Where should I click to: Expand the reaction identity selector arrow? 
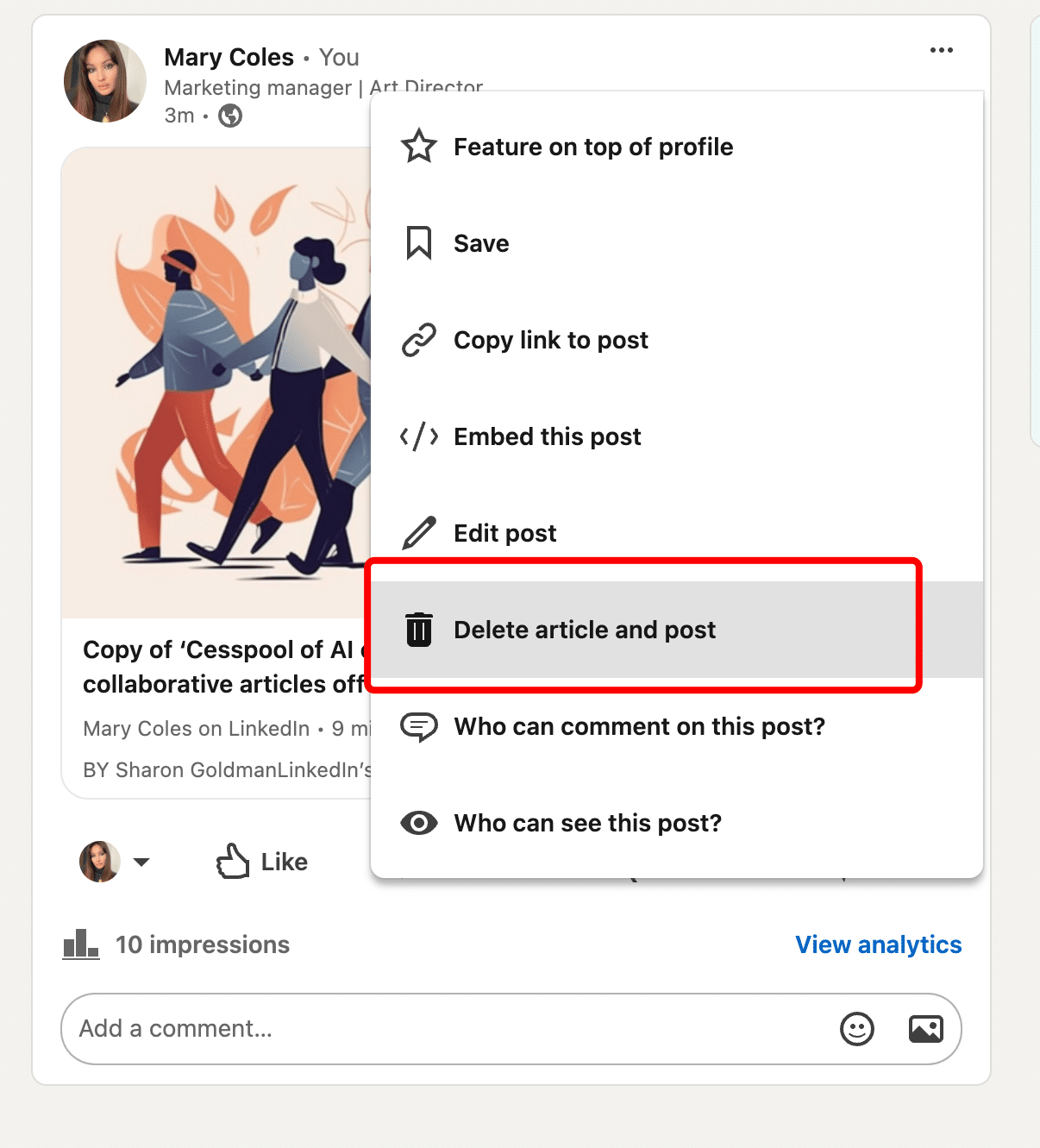coord(143,863)
